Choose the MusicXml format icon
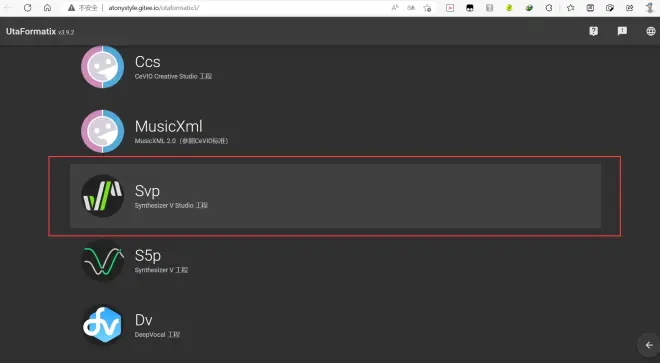This screenshot has width=660, height=363. point(102,131)
